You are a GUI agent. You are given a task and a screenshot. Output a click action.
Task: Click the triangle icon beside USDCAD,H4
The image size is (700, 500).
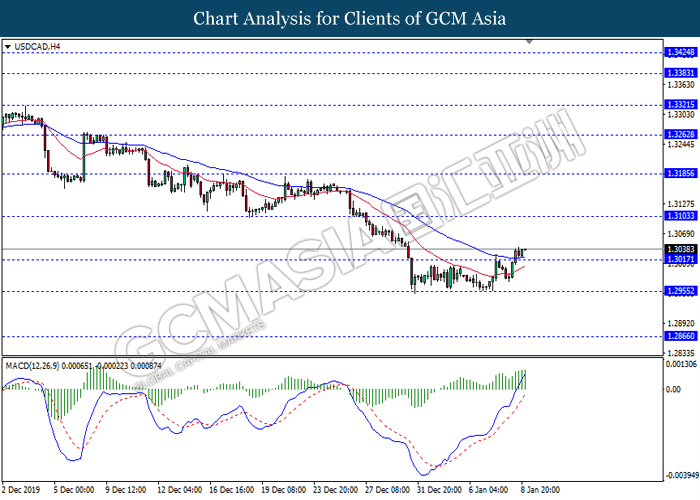pyautogui.click(x=9, y=46)
